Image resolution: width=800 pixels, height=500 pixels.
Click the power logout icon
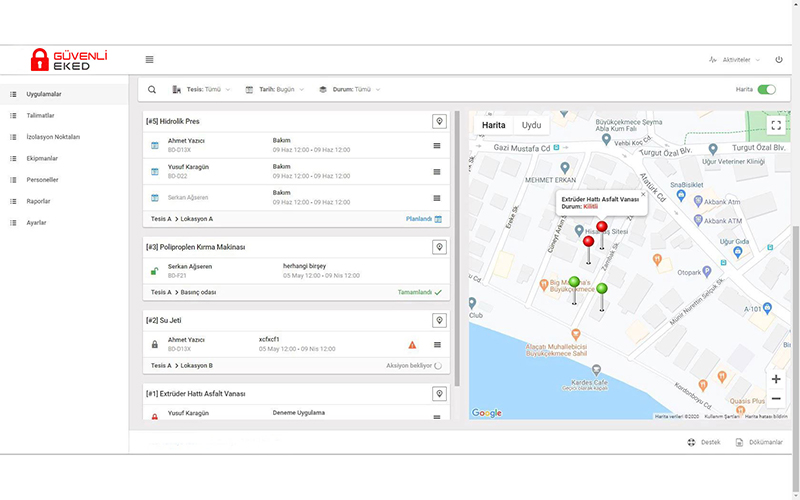pos(779,60)
